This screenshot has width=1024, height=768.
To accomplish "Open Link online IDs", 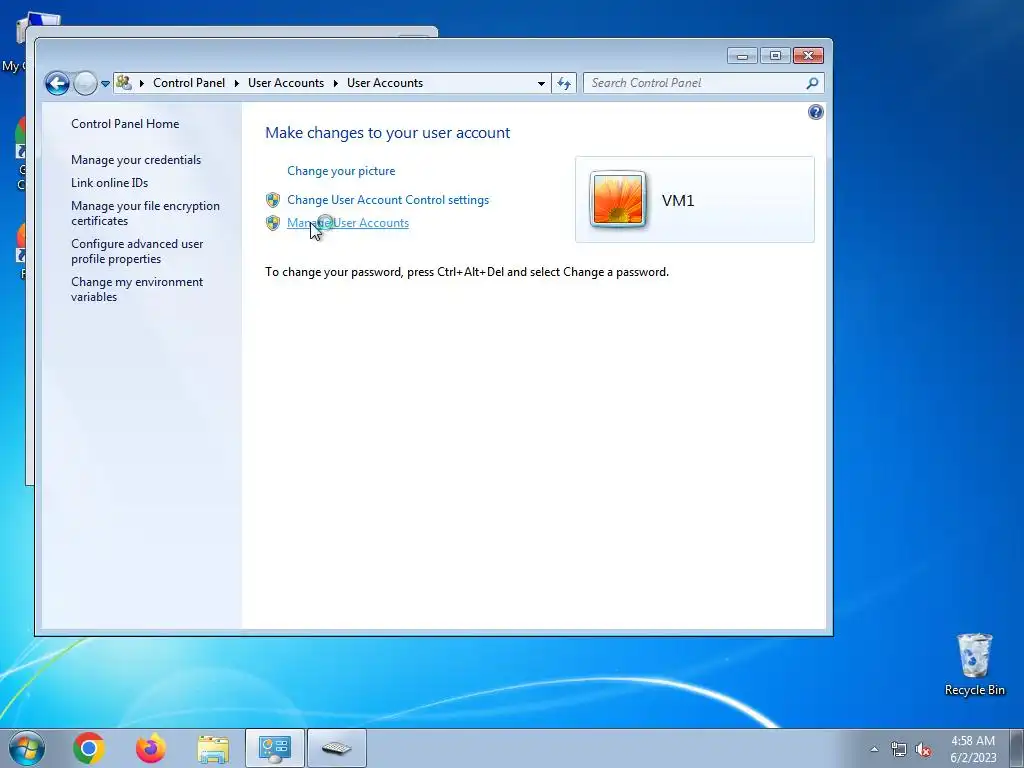I will coord(110,183).
